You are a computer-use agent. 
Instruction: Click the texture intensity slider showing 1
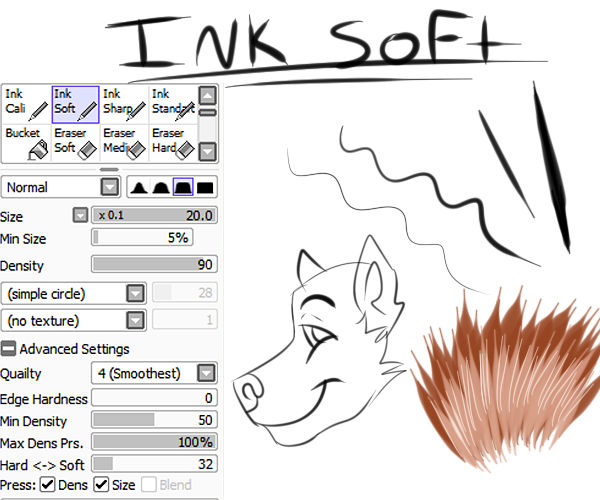(185, 319)
